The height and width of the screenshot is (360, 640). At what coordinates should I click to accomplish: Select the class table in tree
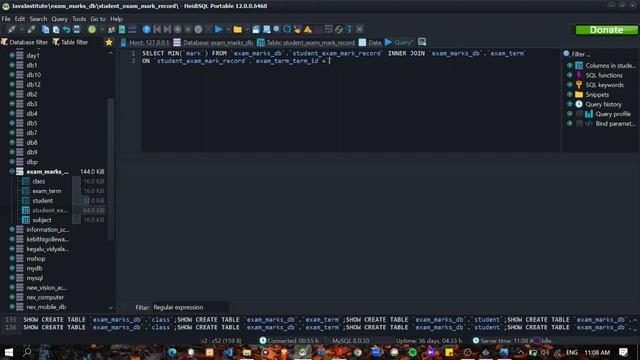point(39,181)
